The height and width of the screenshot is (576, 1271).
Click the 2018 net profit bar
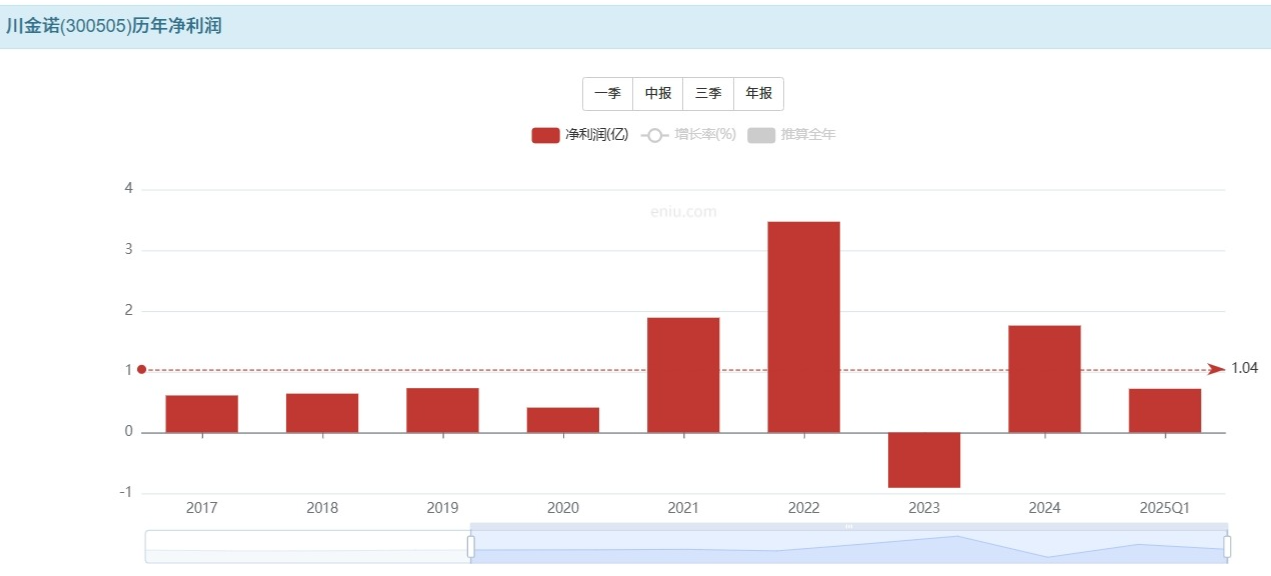click(322, 413)
